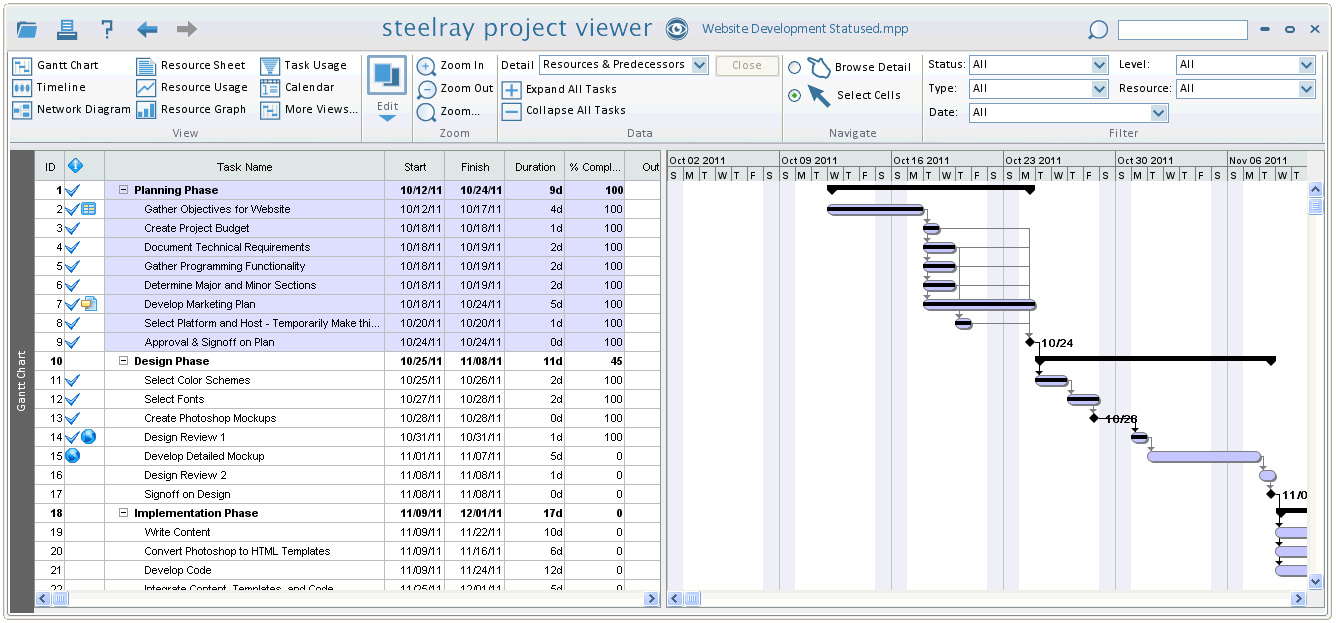The height and width of the screenshot is (623, 1336).
Task: Open the Task Usage view
Action: coord(304,65)
